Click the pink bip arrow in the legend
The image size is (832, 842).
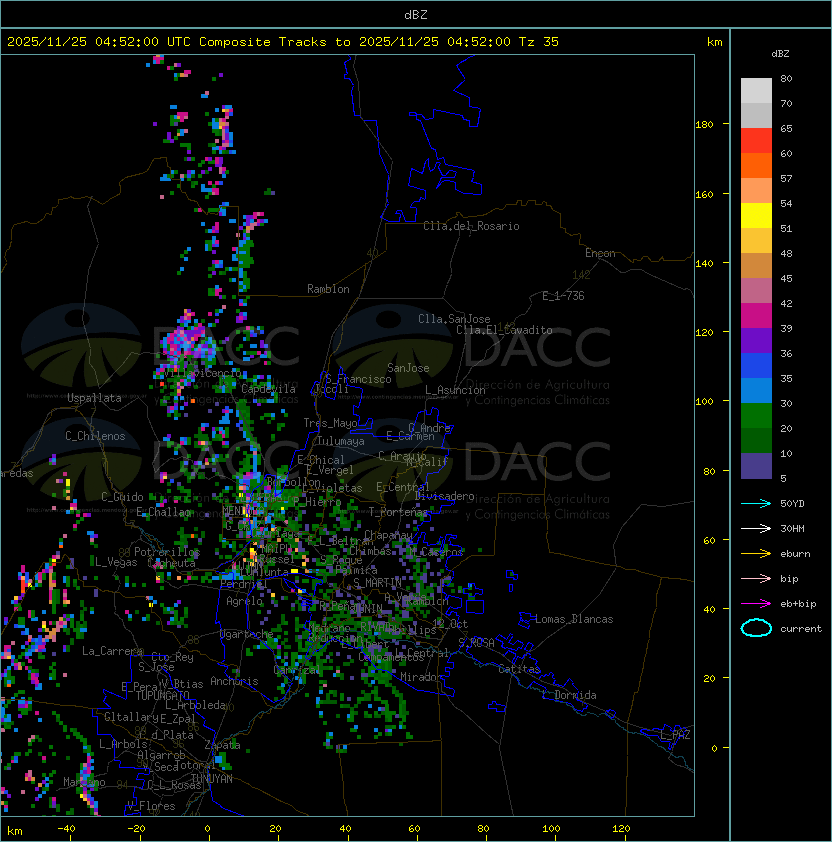click(x=756, y=578)
